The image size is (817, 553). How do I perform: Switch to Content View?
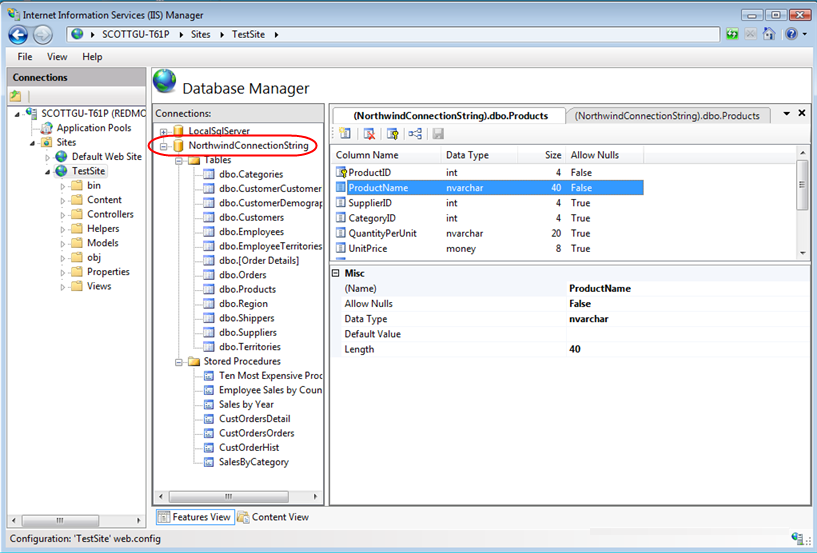coord(273,517)
